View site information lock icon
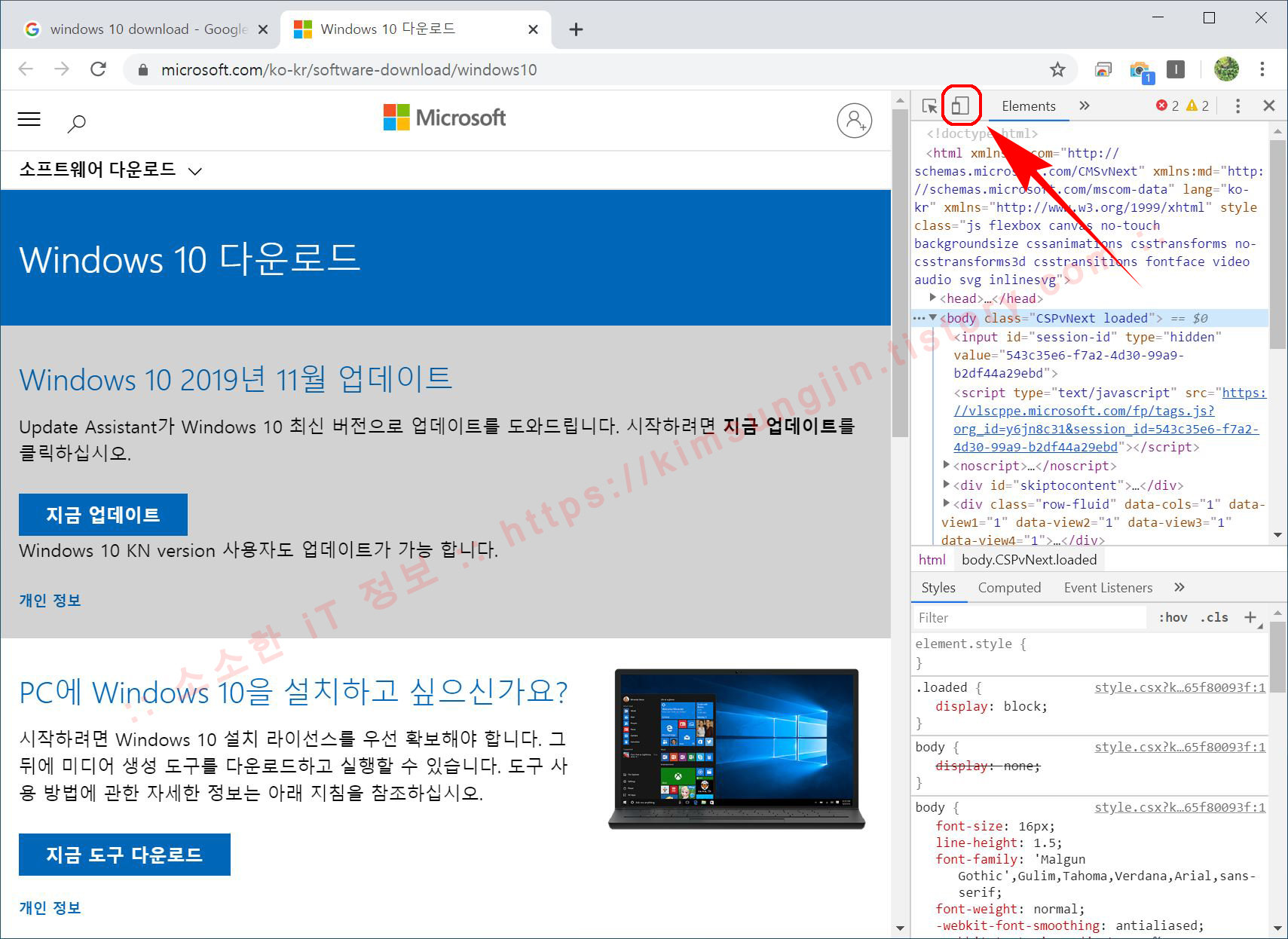 [x=143, y=70]
